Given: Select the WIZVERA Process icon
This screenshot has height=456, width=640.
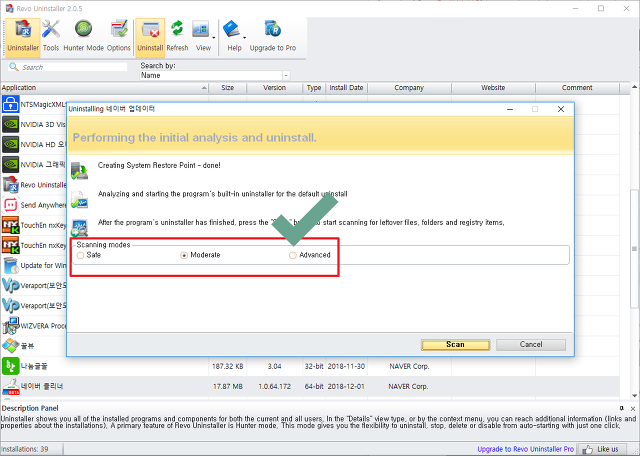Looking at the screenshot, I should click(10, 326).
